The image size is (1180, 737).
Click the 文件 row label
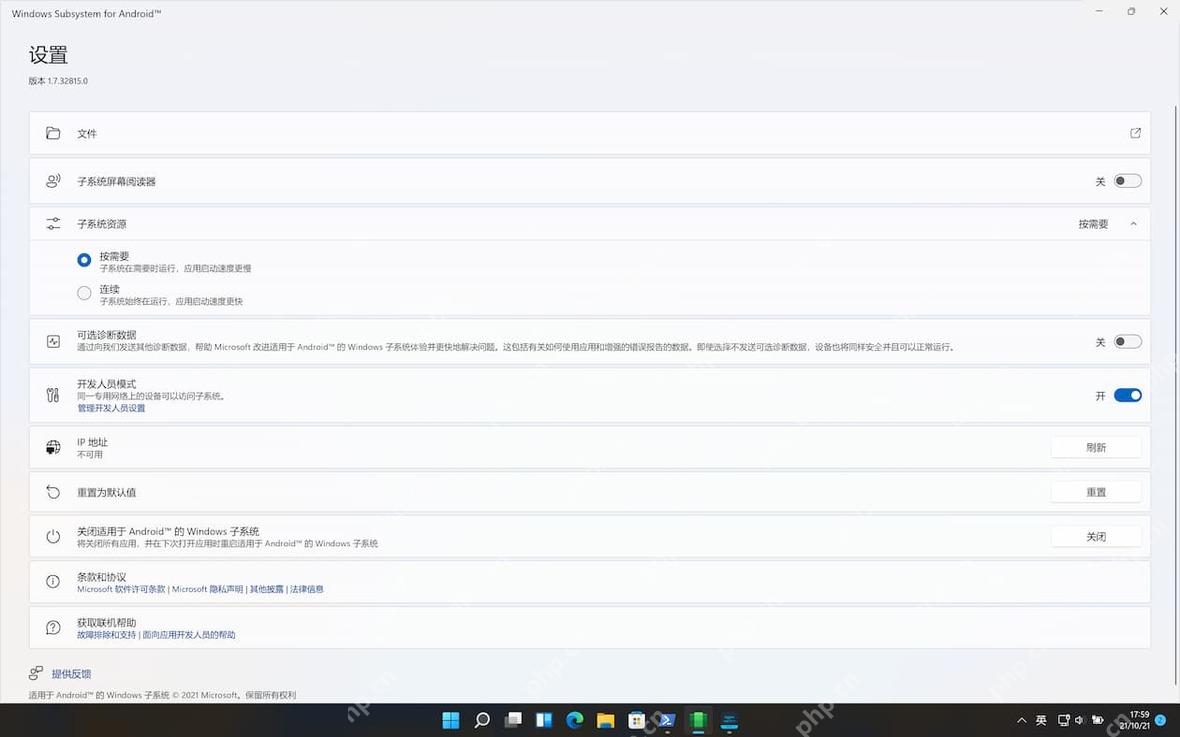87,133
